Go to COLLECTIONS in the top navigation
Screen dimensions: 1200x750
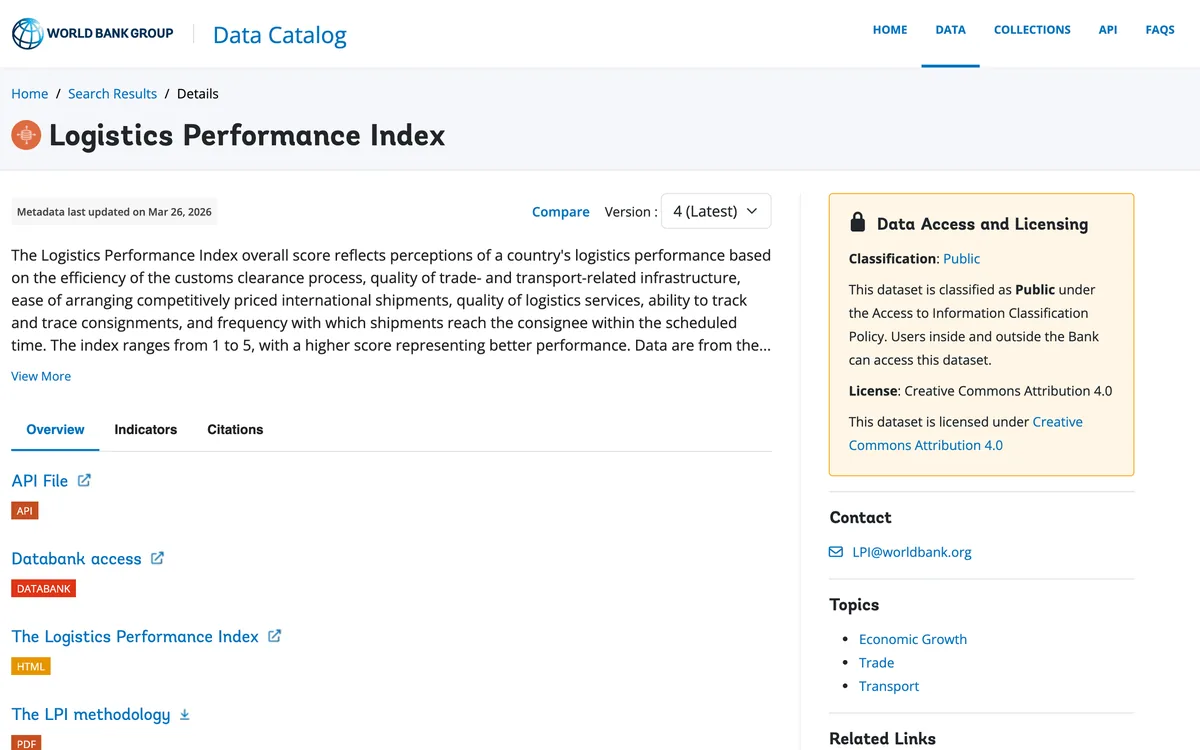(x=1032, y=30)
